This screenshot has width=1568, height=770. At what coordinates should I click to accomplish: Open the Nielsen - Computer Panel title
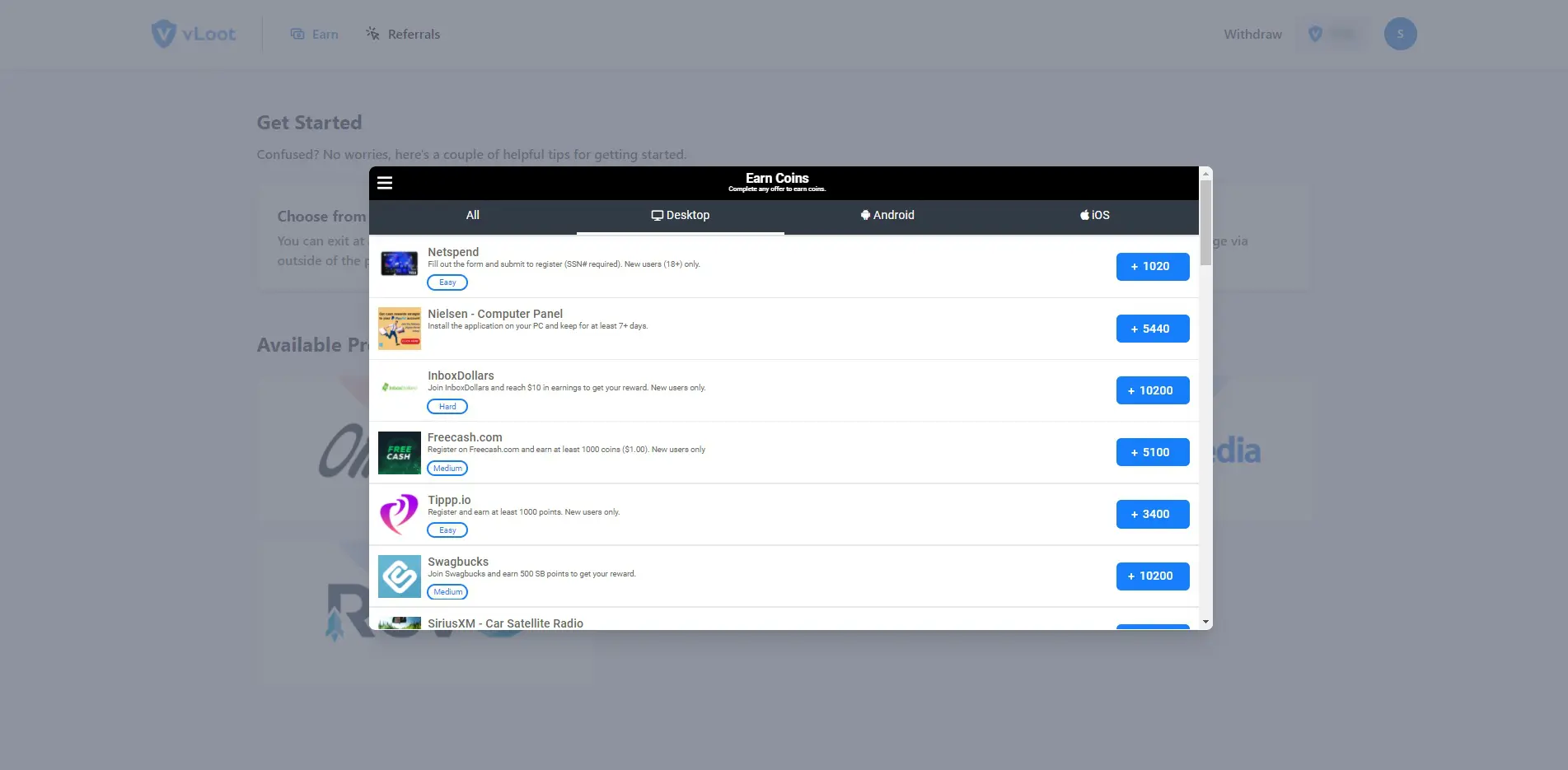tap(495, 314)
